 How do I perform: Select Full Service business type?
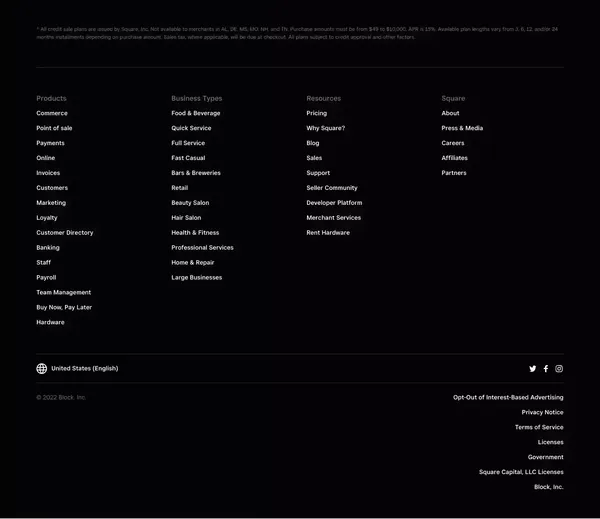[188, 143]
